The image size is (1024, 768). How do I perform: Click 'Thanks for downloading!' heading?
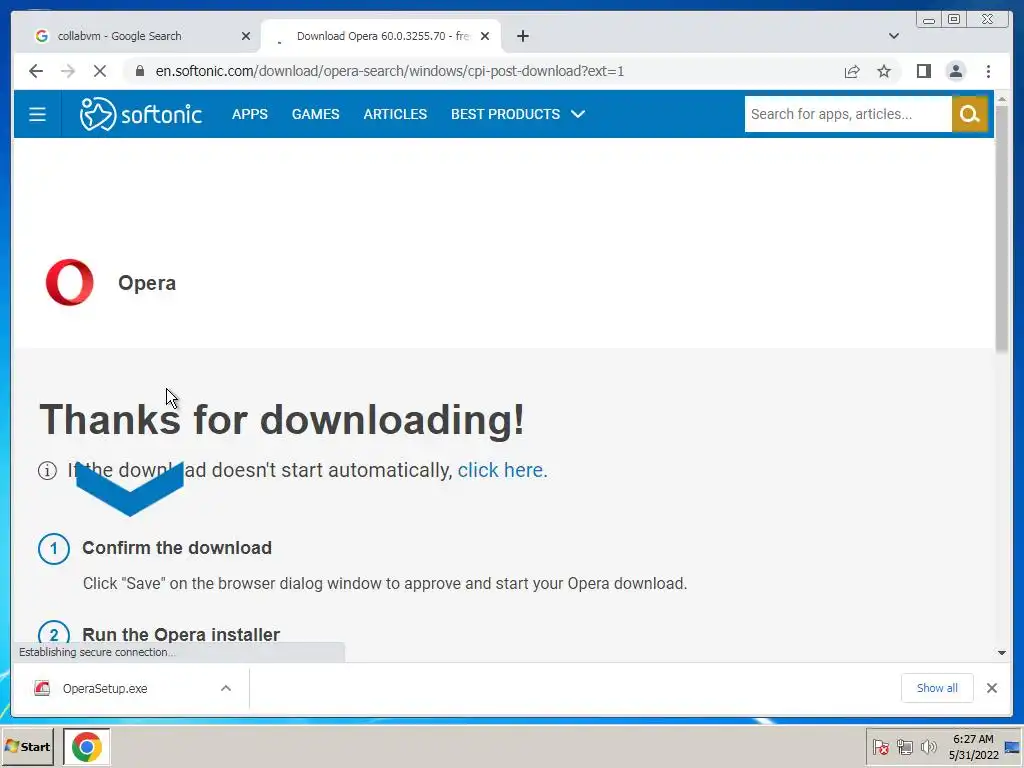pos(282,419)
